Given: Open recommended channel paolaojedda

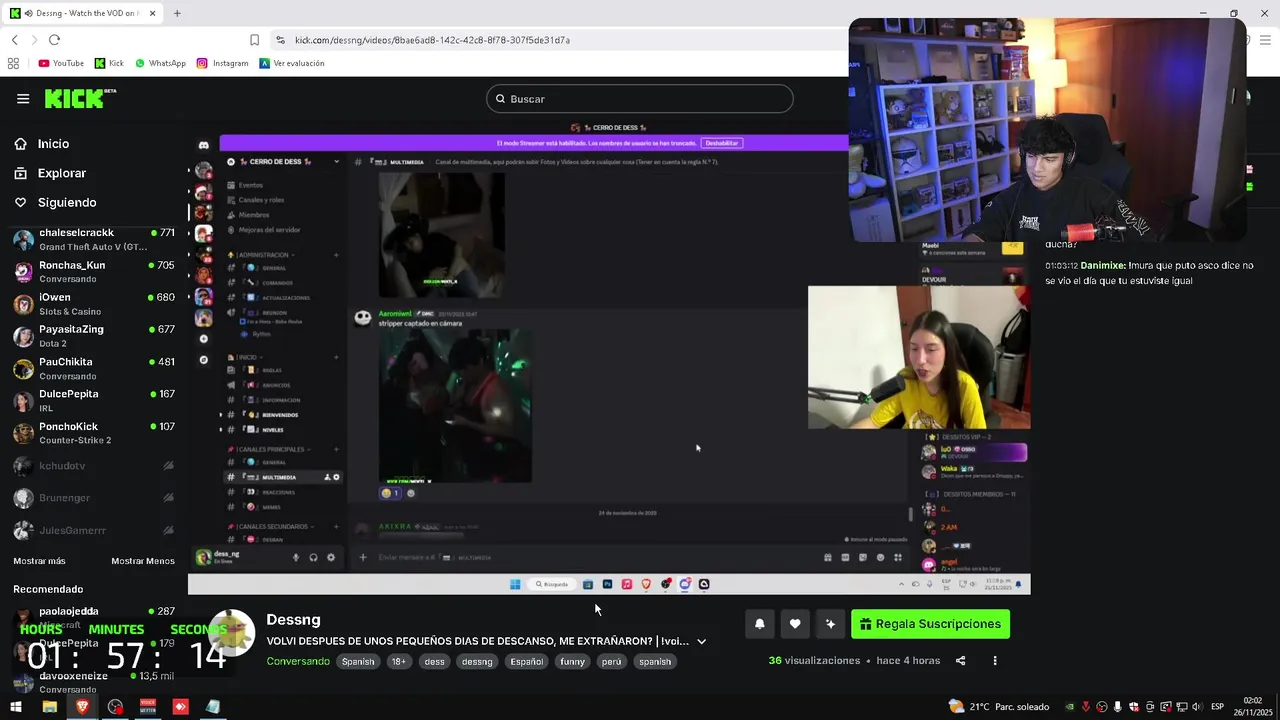Looking at the screenshot, I should click(x=94, y=616).
